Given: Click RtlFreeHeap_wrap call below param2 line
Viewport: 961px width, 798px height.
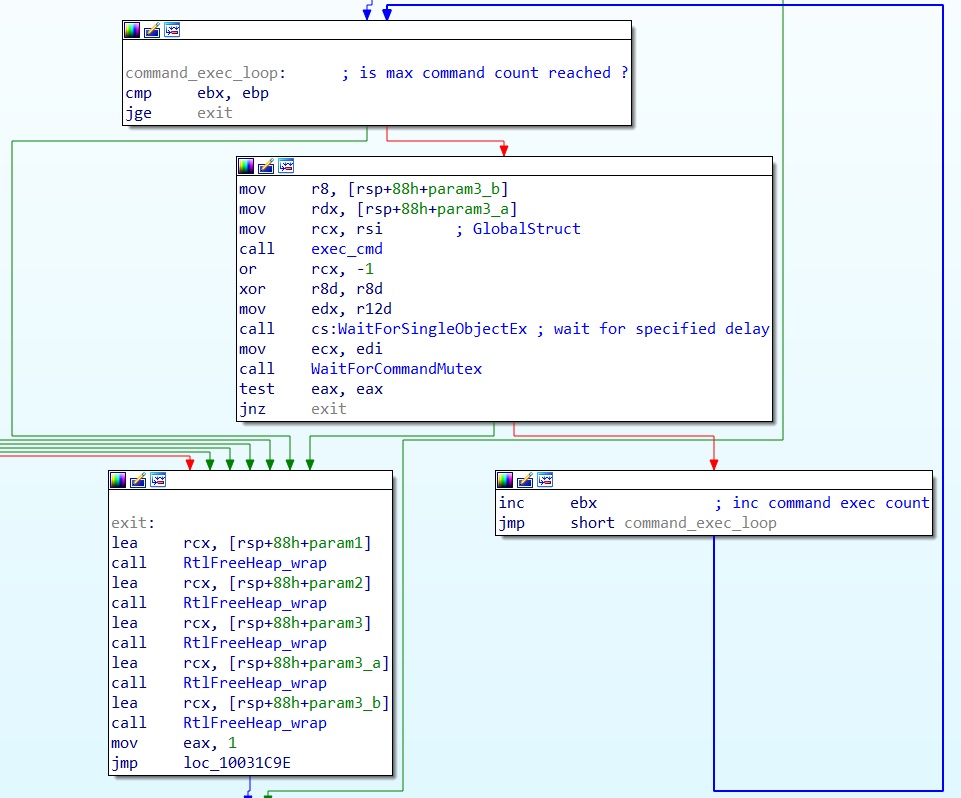Looking at the screenshot, I should 255,603.
